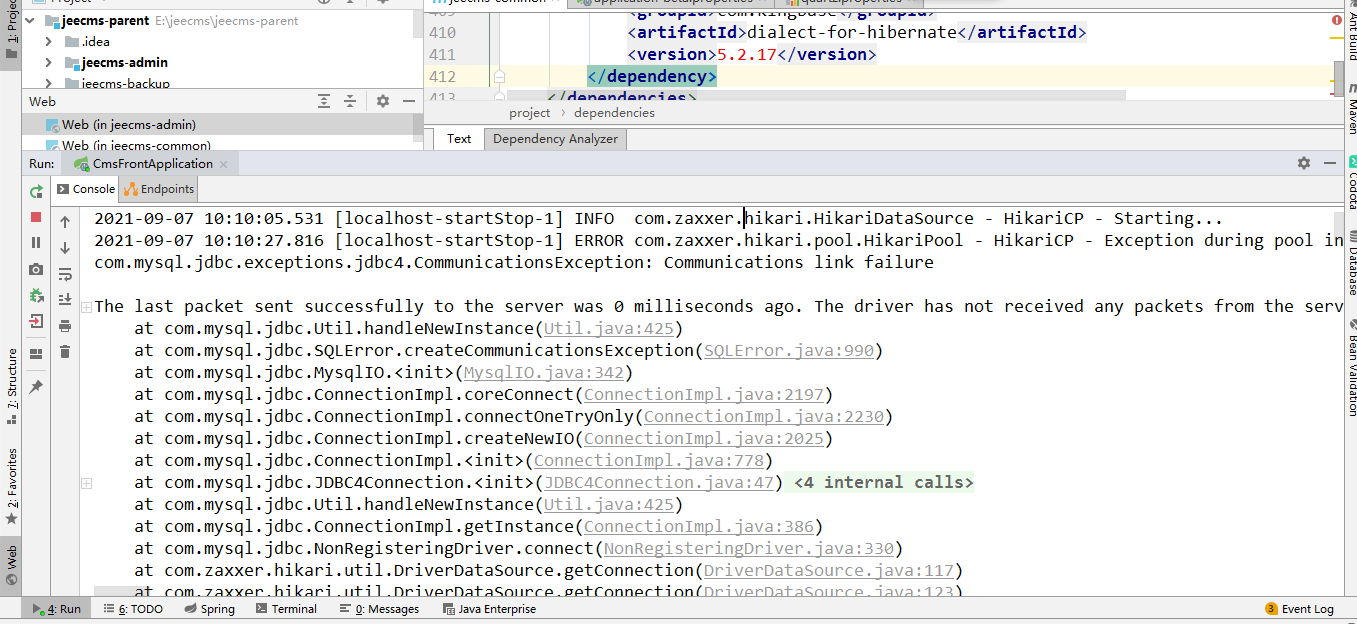Clear all console output with the trash icon
1357x624 pixels.
(65, 351)
